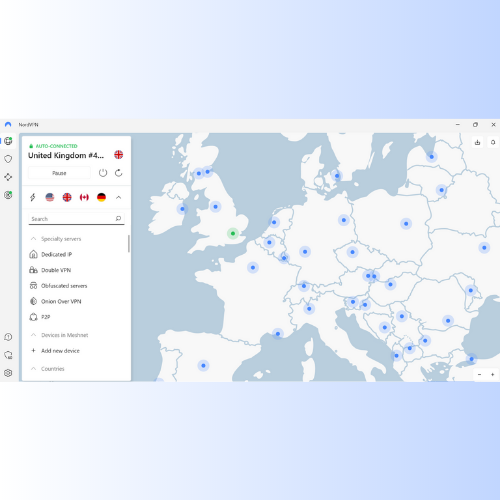Click the server search field

[x=76, y=219]
